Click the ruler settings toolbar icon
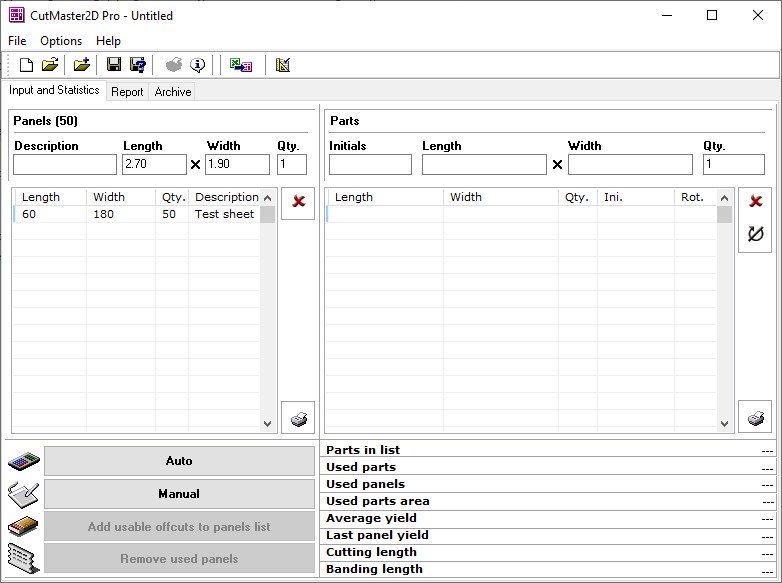 coord(282,65)
